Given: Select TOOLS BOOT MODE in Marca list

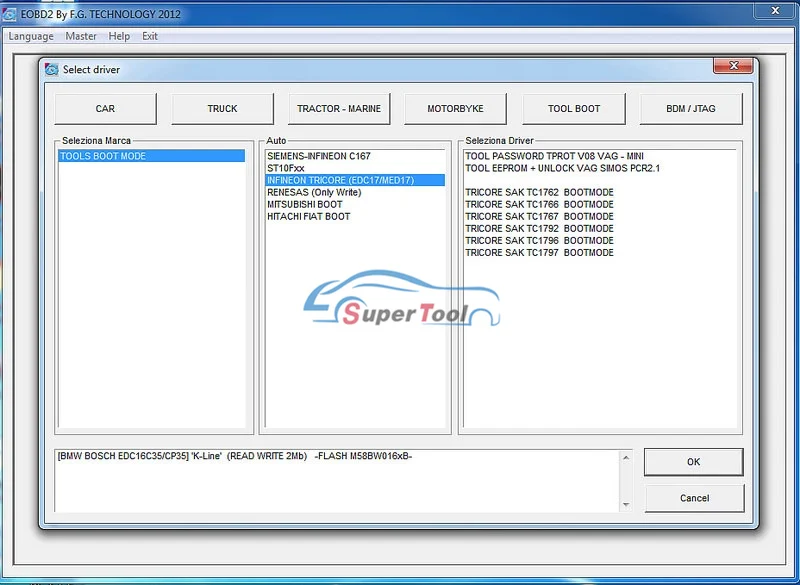Looking at the screenshot, I should click(152, 156).
